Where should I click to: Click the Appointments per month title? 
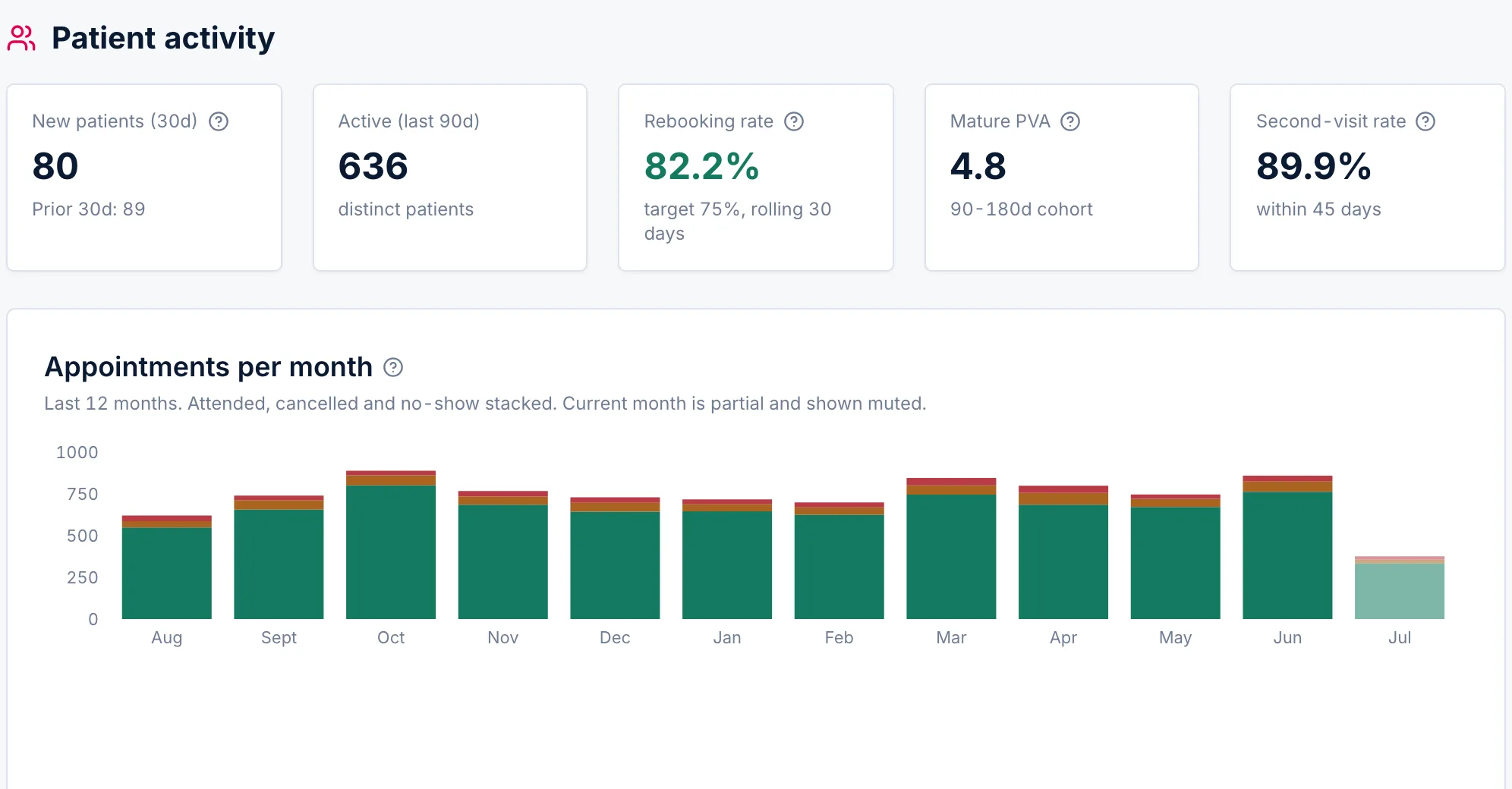[x=209, y=367]
